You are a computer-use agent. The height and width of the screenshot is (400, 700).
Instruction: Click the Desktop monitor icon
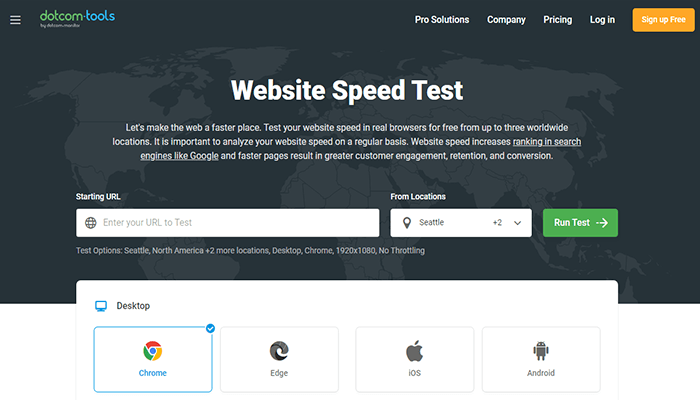point(101,305)
